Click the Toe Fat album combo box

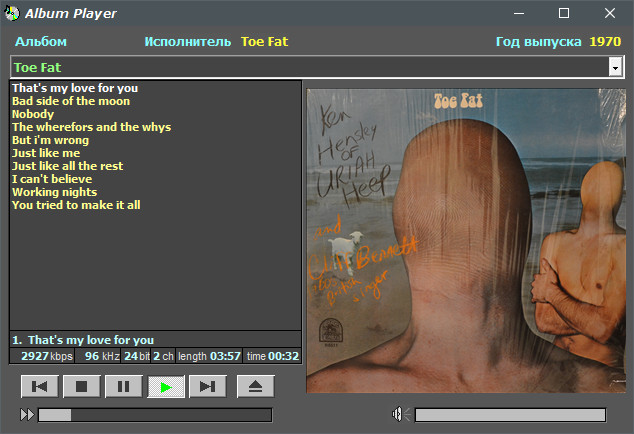(x=317, y=67)
